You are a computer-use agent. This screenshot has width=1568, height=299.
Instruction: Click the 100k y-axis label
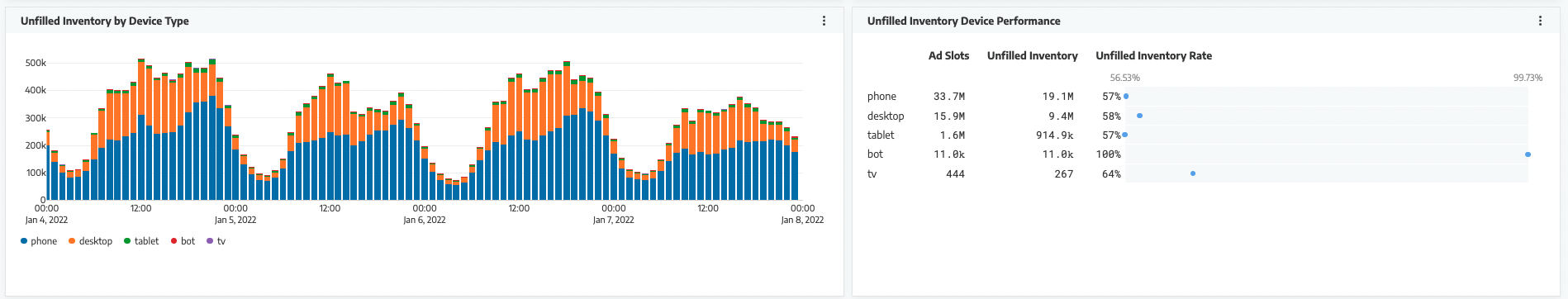(x=36, y=173)
